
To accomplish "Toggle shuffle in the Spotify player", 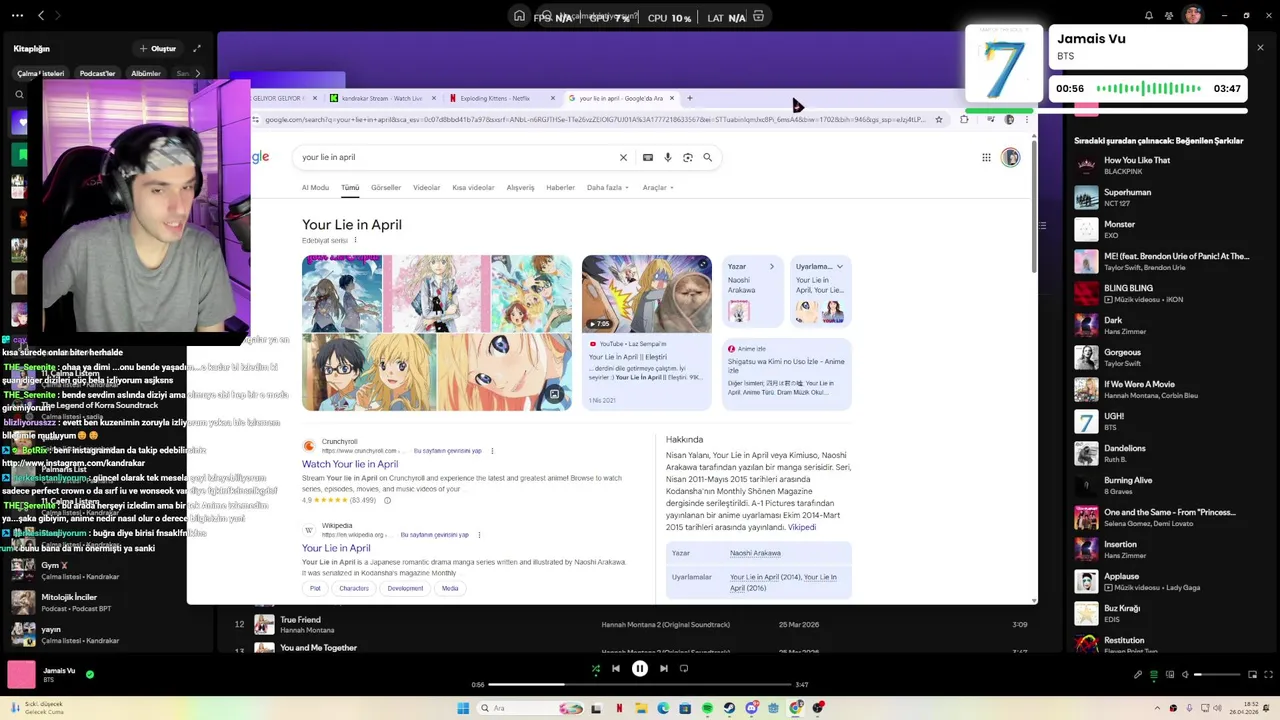I will coord(596,669).
